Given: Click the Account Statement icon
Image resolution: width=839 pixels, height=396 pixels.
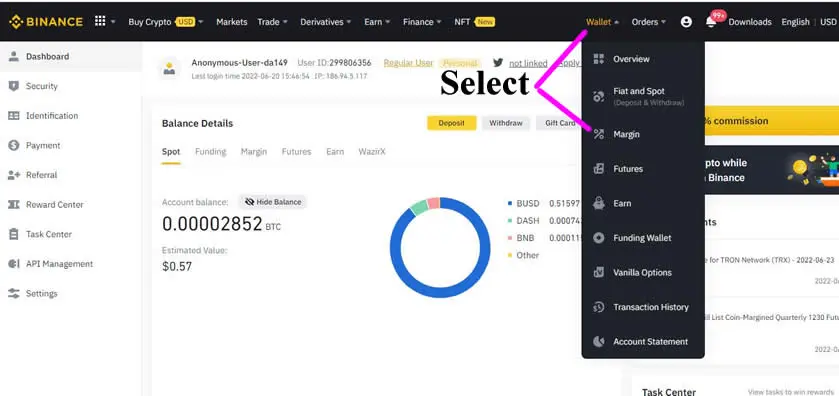Looking at the screenshot, I should coord(599,341).
